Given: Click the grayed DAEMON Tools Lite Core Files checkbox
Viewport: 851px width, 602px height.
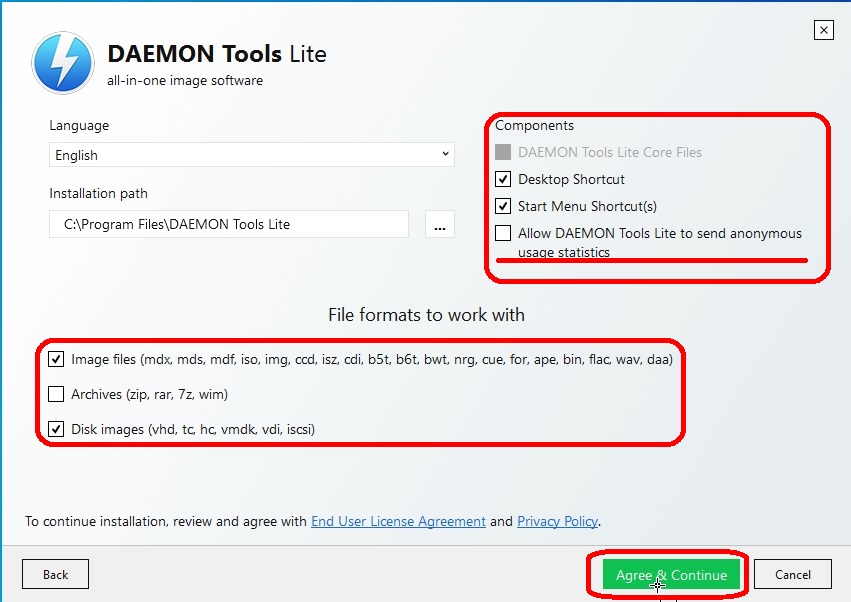Looking at the screenshot, I should click(503, 152).
